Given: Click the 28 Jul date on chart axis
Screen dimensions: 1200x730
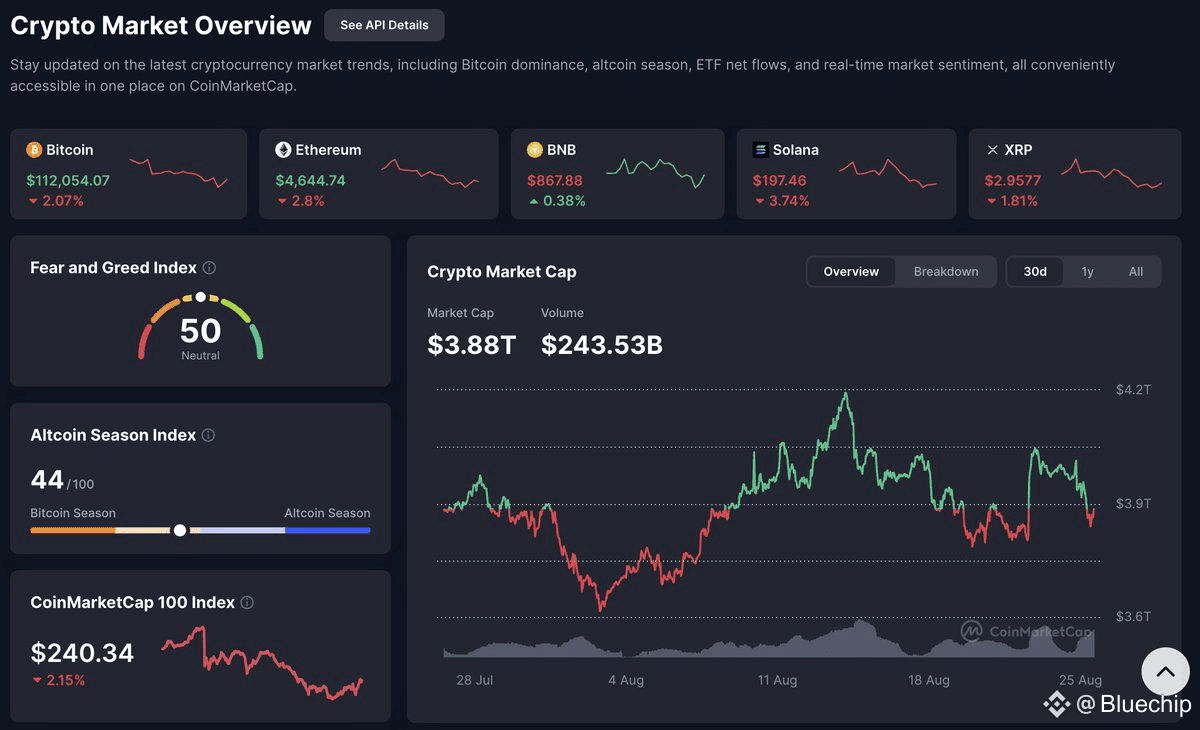Looking at the screenshot, I should [x=475, y=680].
